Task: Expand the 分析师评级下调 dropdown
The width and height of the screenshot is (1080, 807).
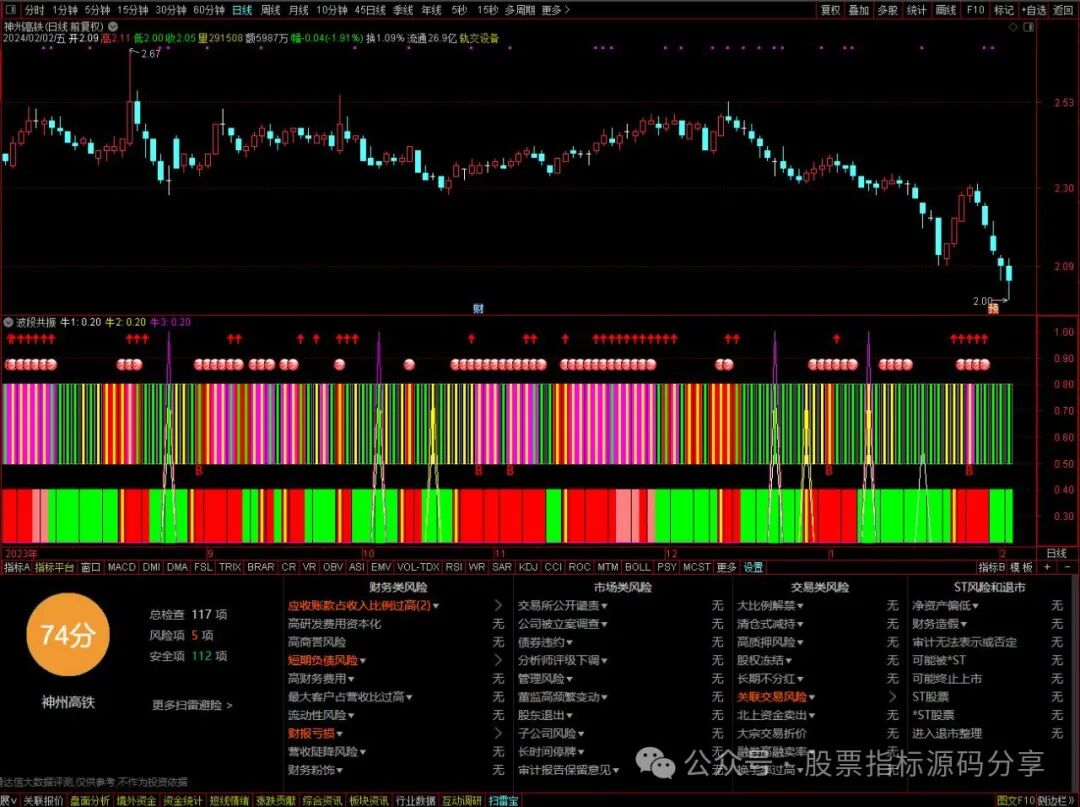Action: pos(604,660)
